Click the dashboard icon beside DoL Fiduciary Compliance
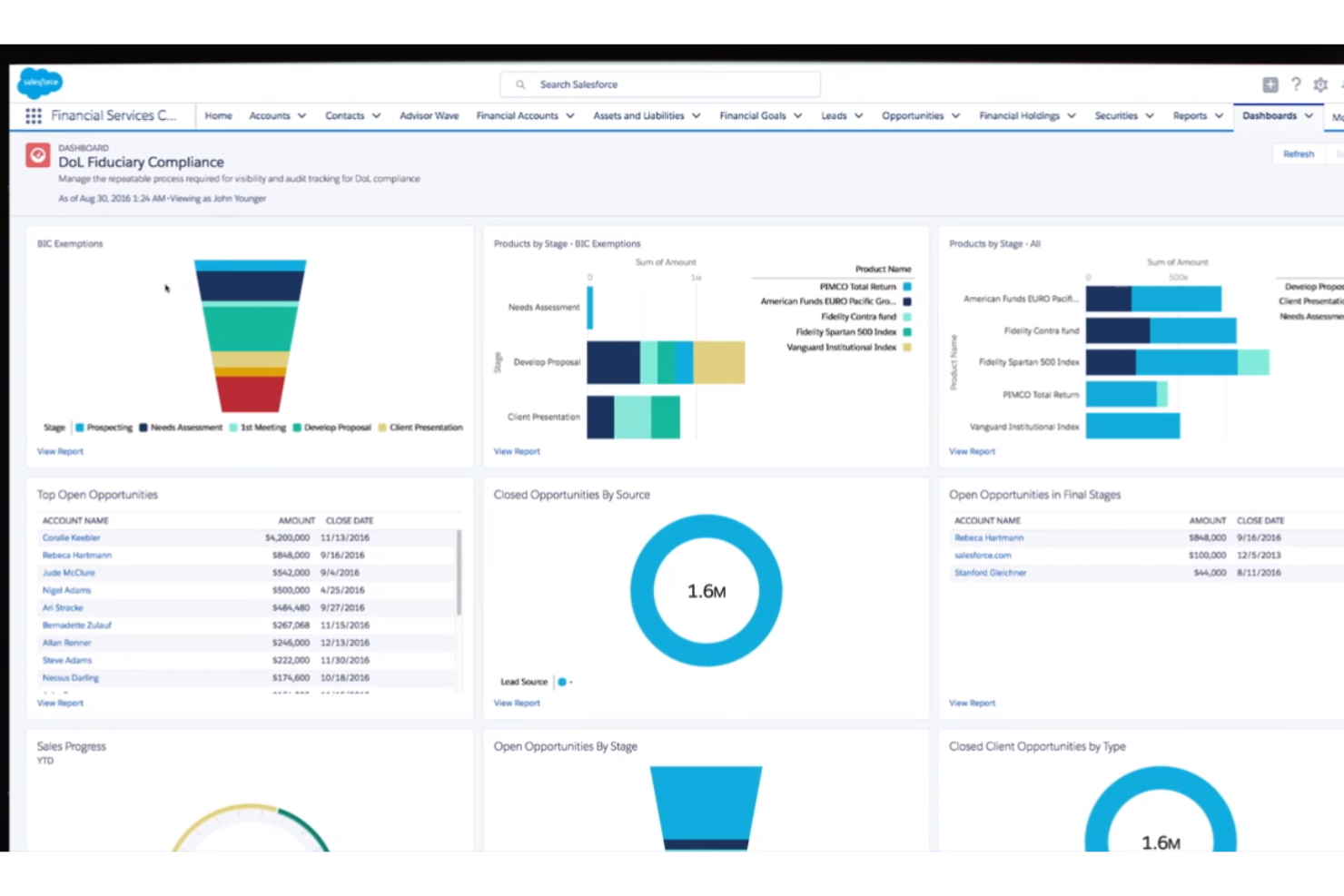This screenshot has width=1344, height=896. pyautogui.click(x=37, y=154)
